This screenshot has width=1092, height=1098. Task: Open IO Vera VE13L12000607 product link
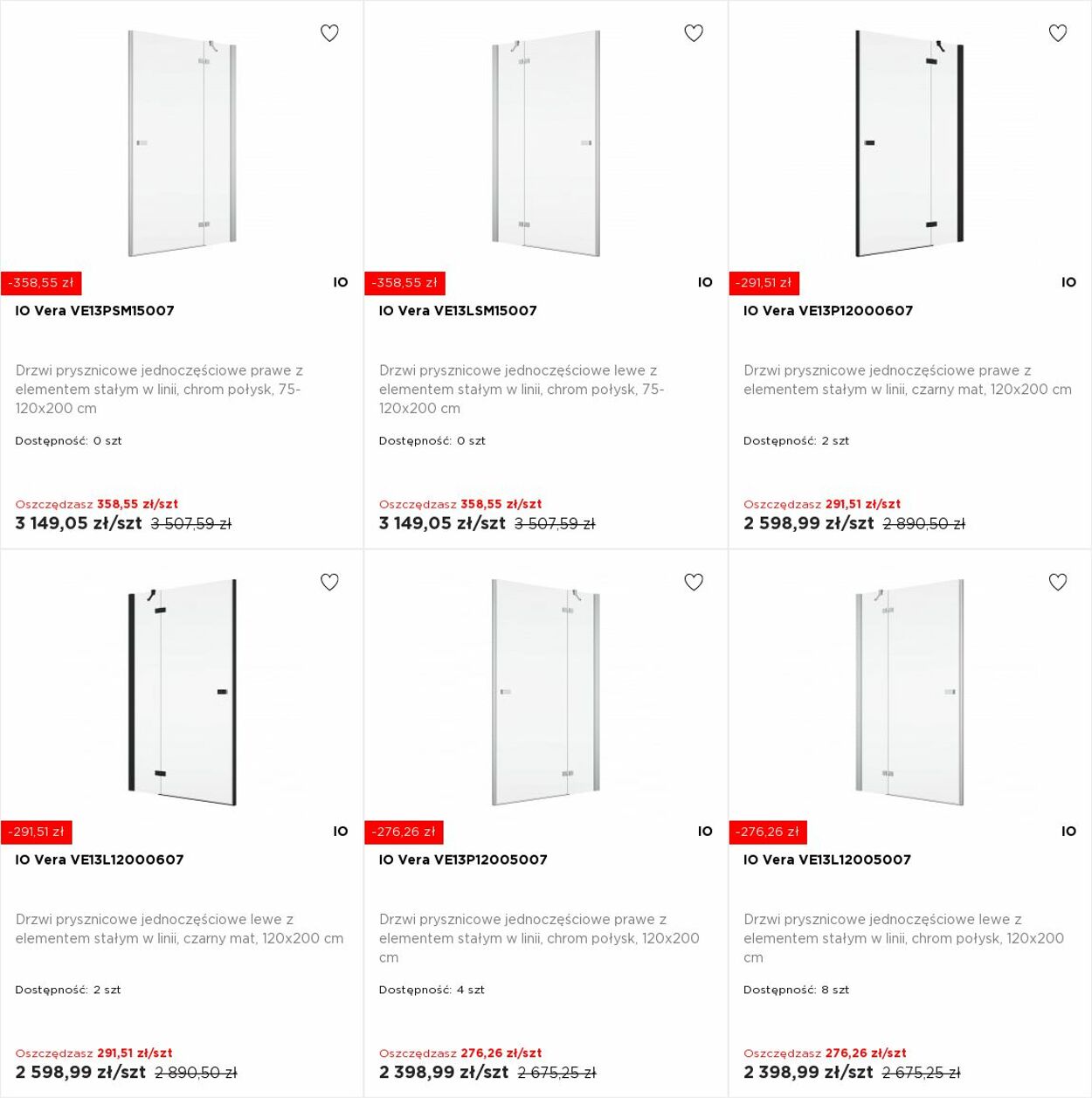click(100, 860)
